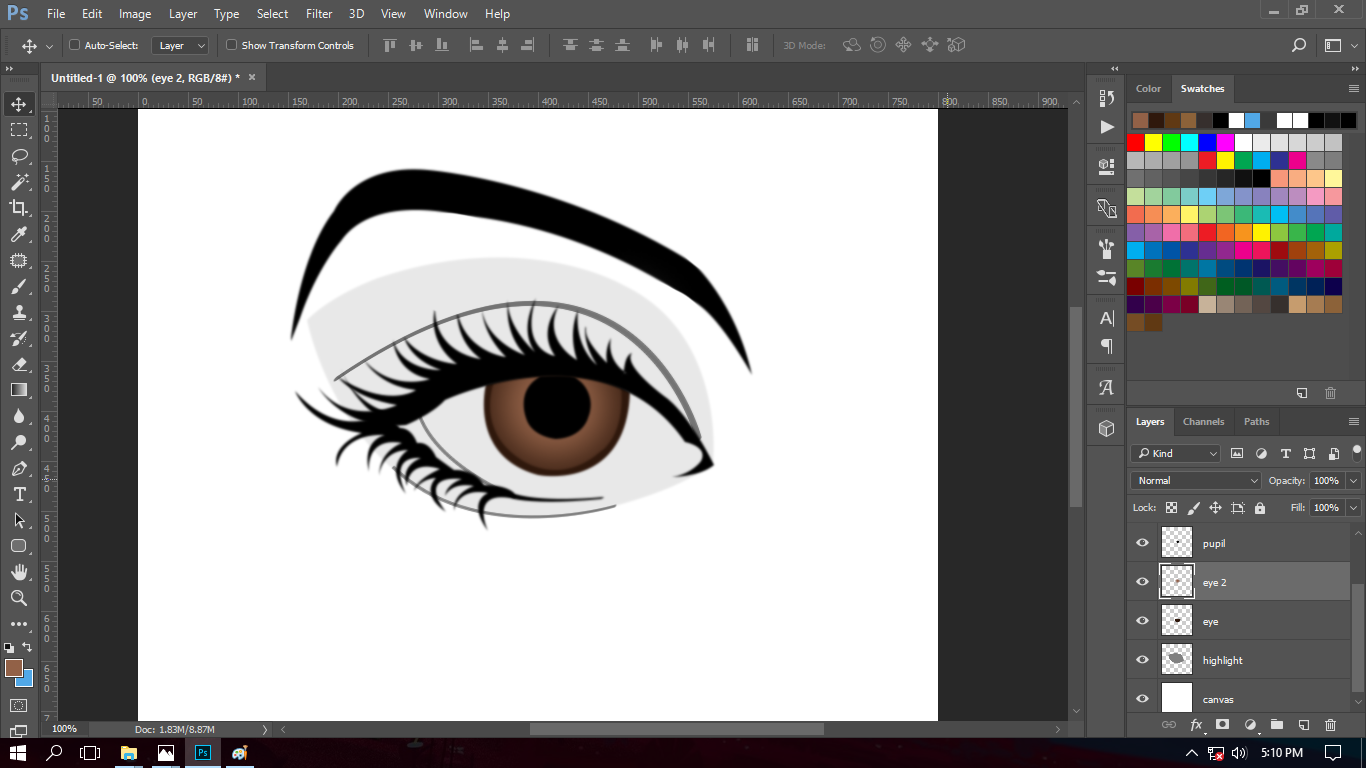Select the Path Selection tool

point(19,520)
